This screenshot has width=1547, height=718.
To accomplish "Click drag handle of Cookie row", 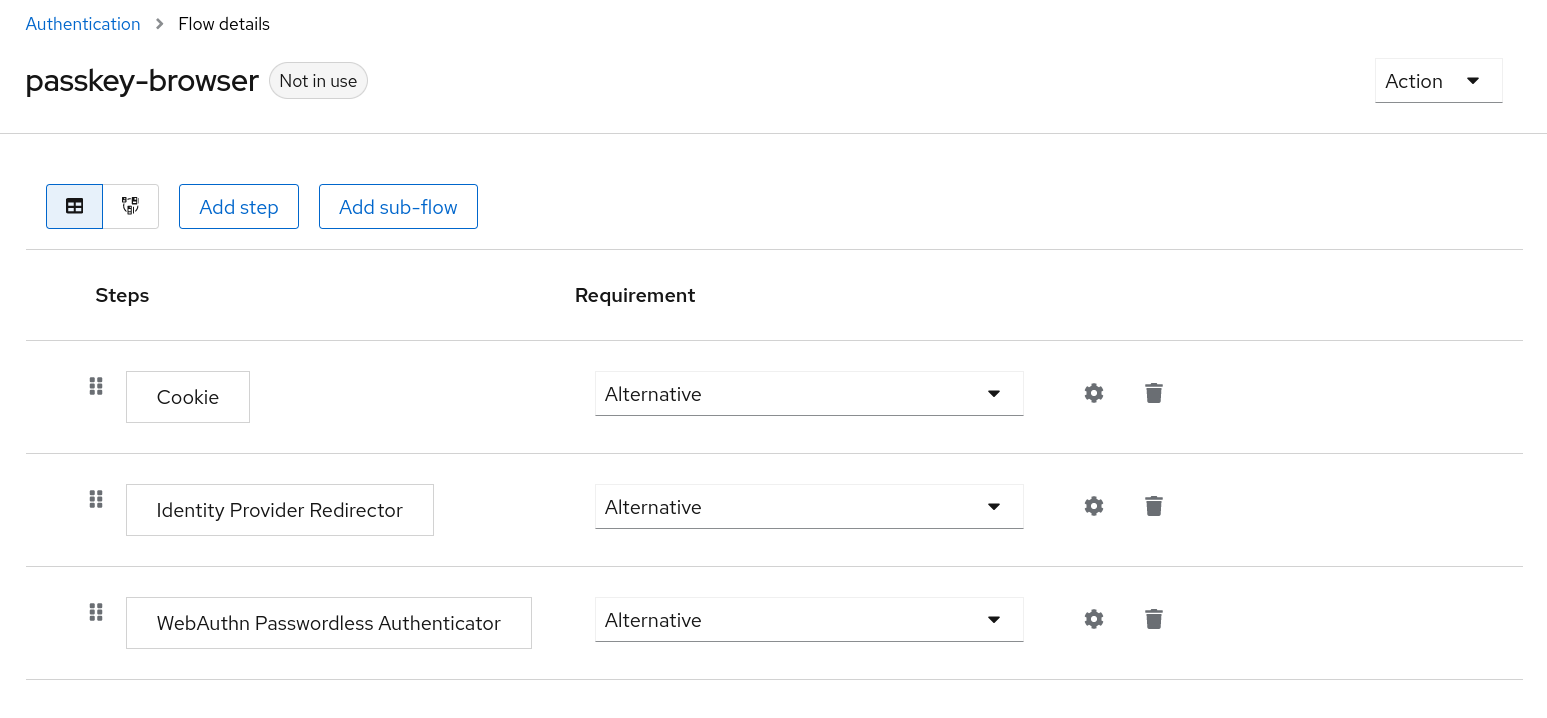I will point(96,386).
